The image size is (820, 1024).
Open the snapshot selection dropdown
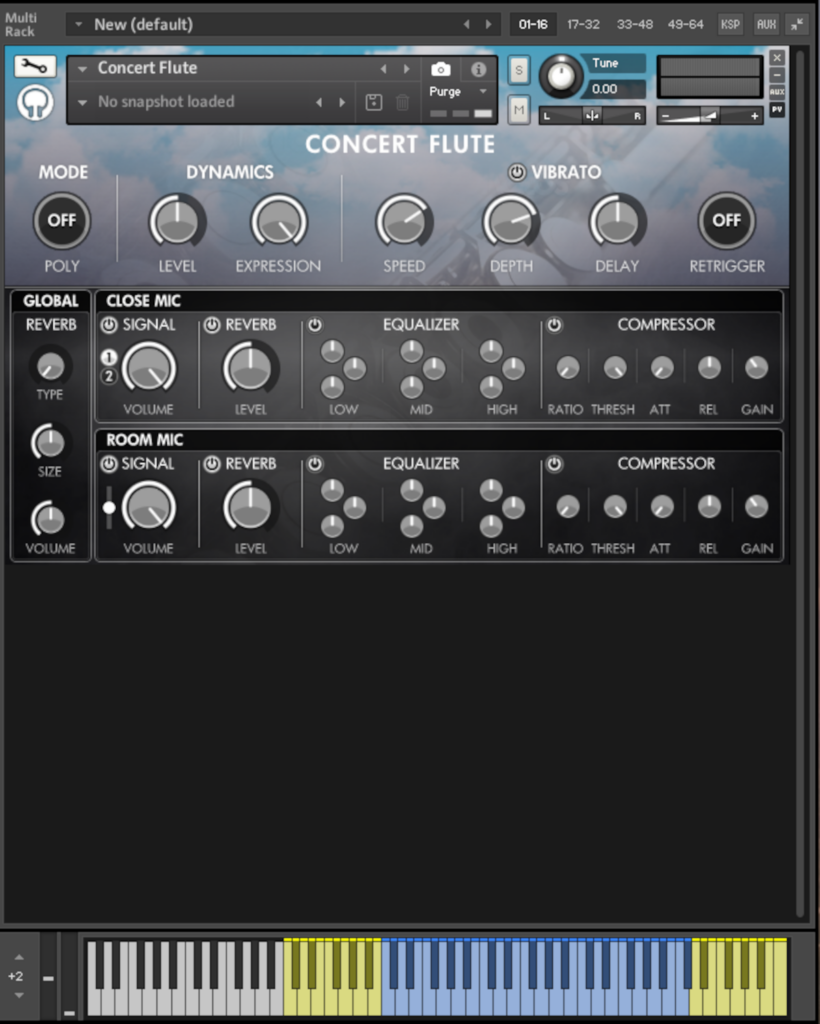[x=82, y=102]
